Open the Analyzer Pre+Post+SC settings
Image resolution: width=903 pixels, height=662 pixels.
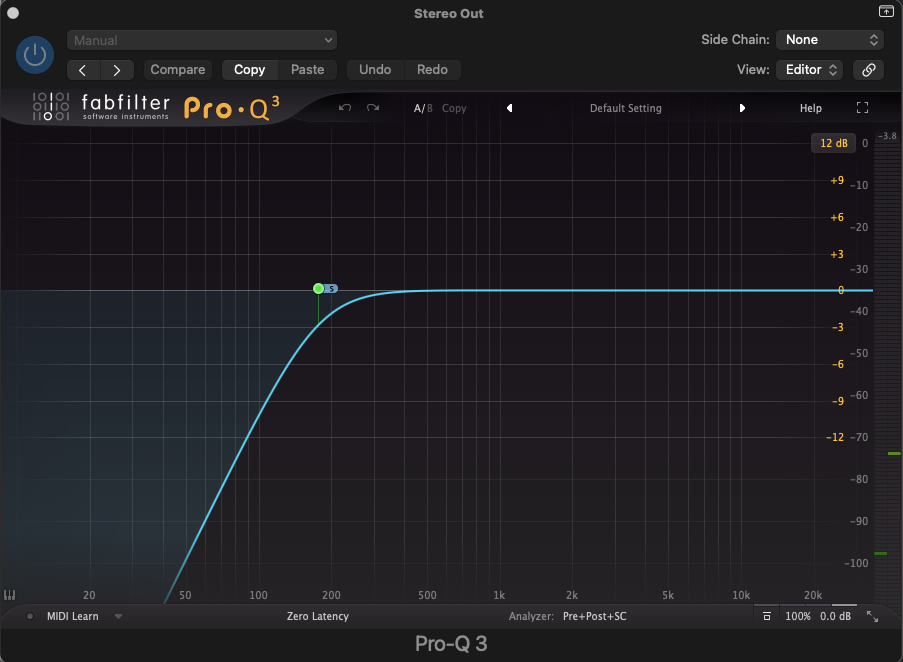pyautogui.click(x=594, y=617)
